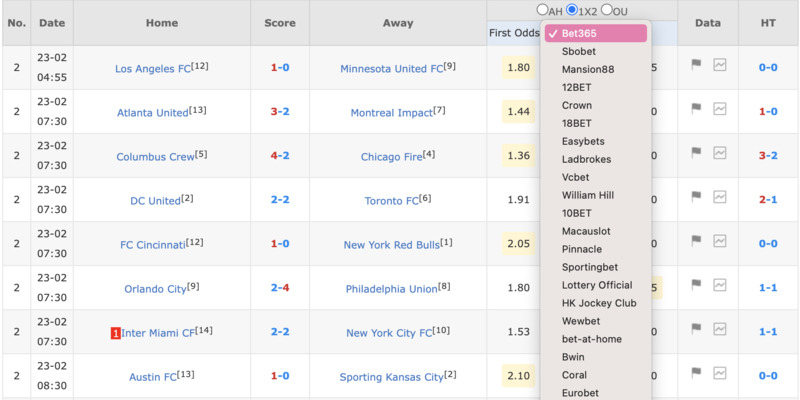Open the 4-2 score link for Columbus Crew

[280, 156]
